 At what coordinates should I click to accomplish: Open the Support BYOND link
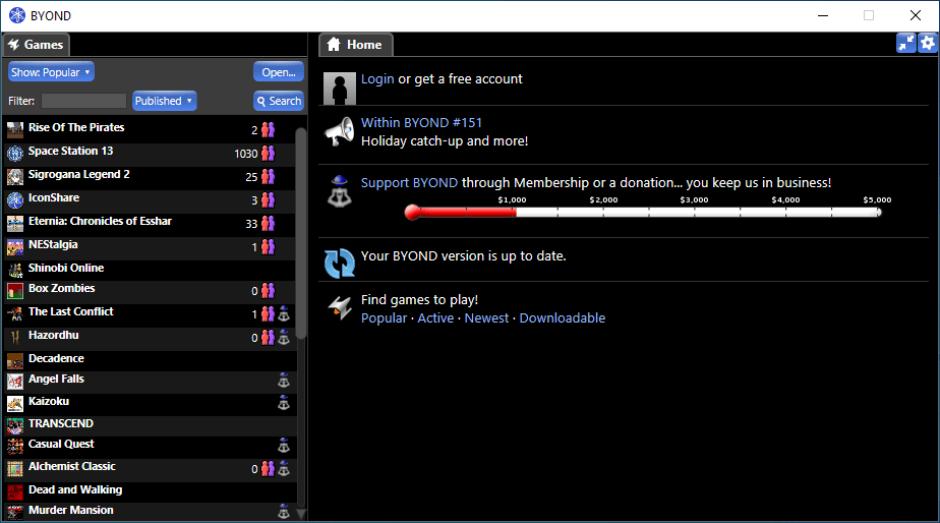[x=409, y=182]
